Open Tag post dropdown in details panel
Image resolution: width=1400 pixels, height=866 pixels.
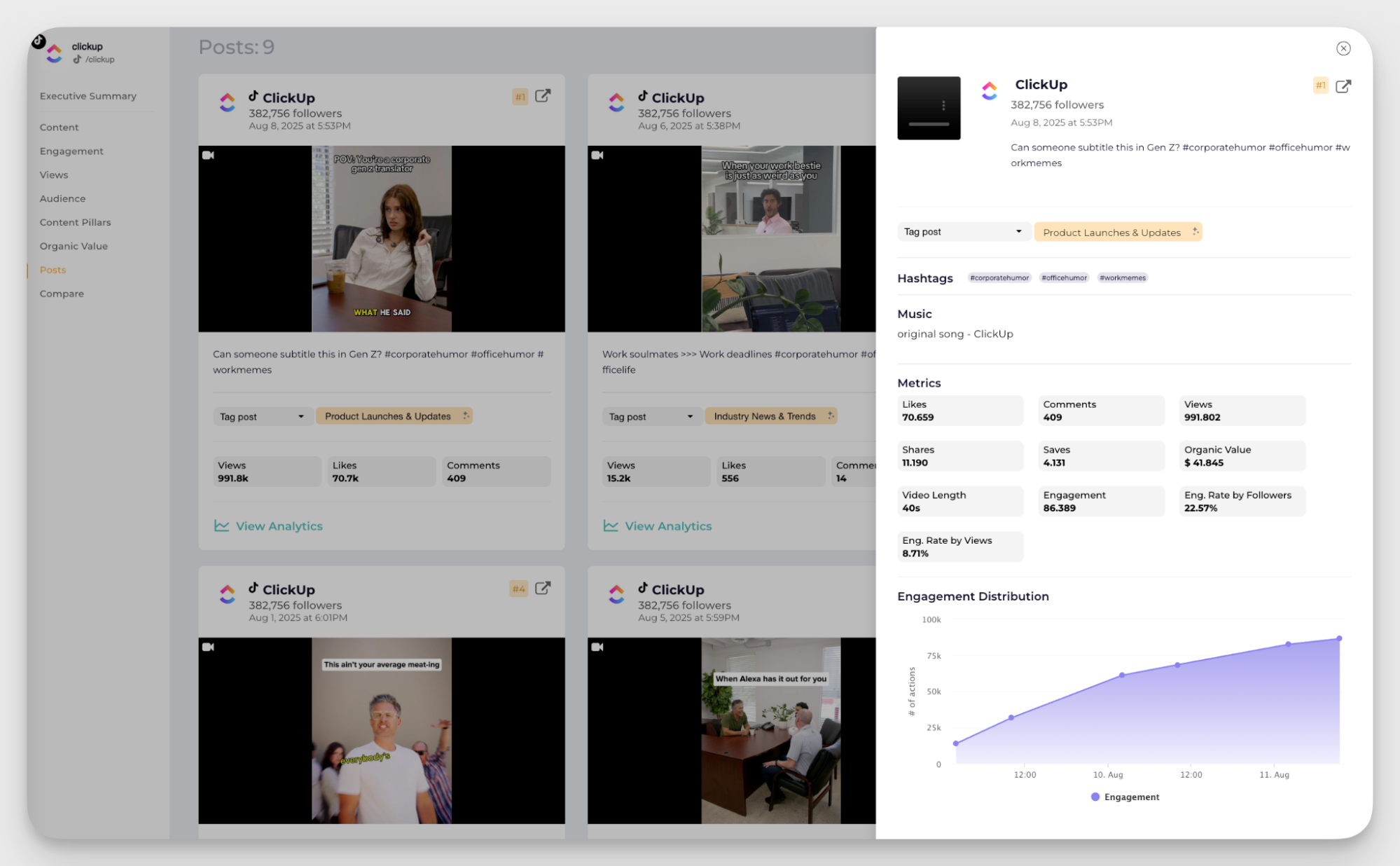tap(962, 232)
